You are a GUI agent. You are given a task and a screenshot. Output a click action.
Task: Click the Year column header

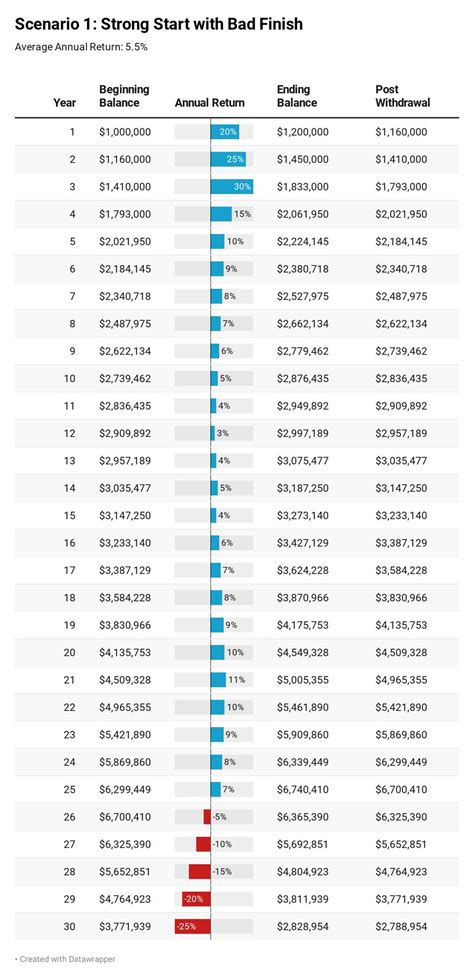click(65, 102)
